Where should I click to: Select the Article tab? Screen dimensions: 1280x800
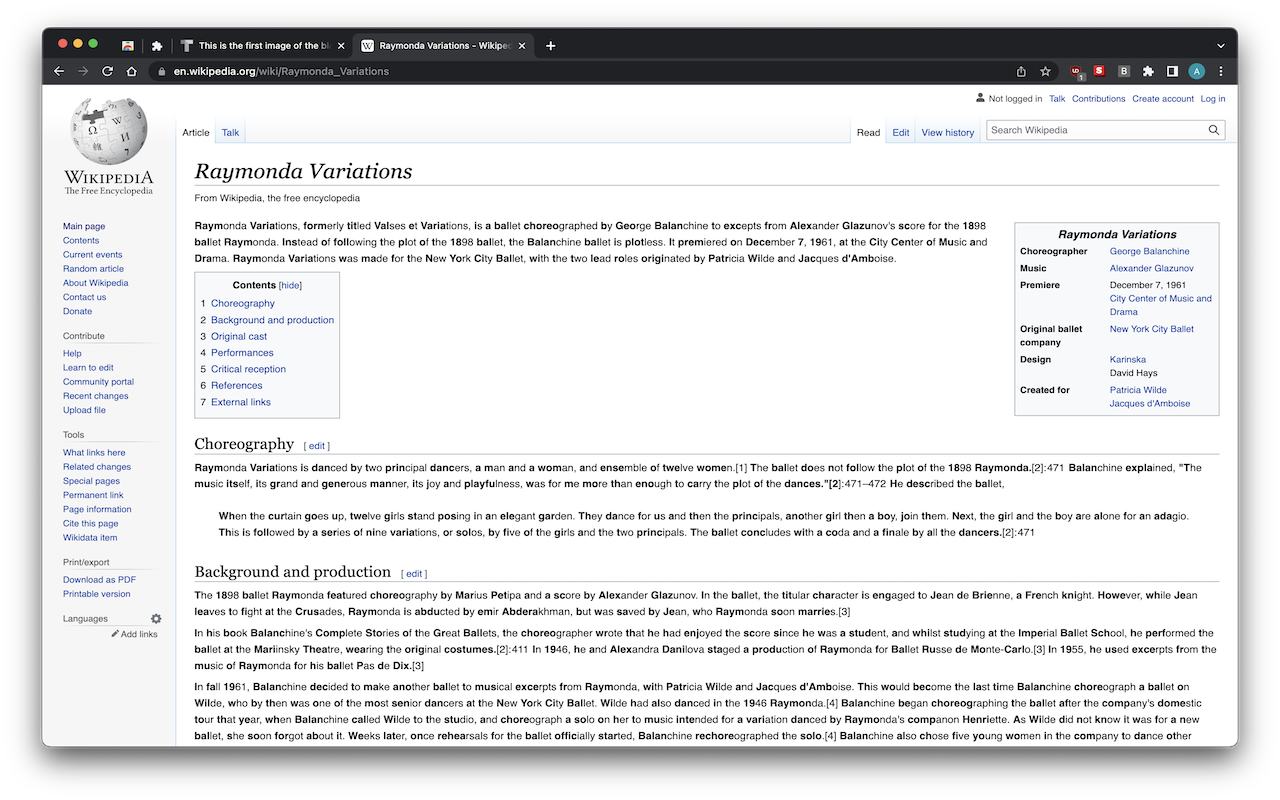tap(196, 132)
